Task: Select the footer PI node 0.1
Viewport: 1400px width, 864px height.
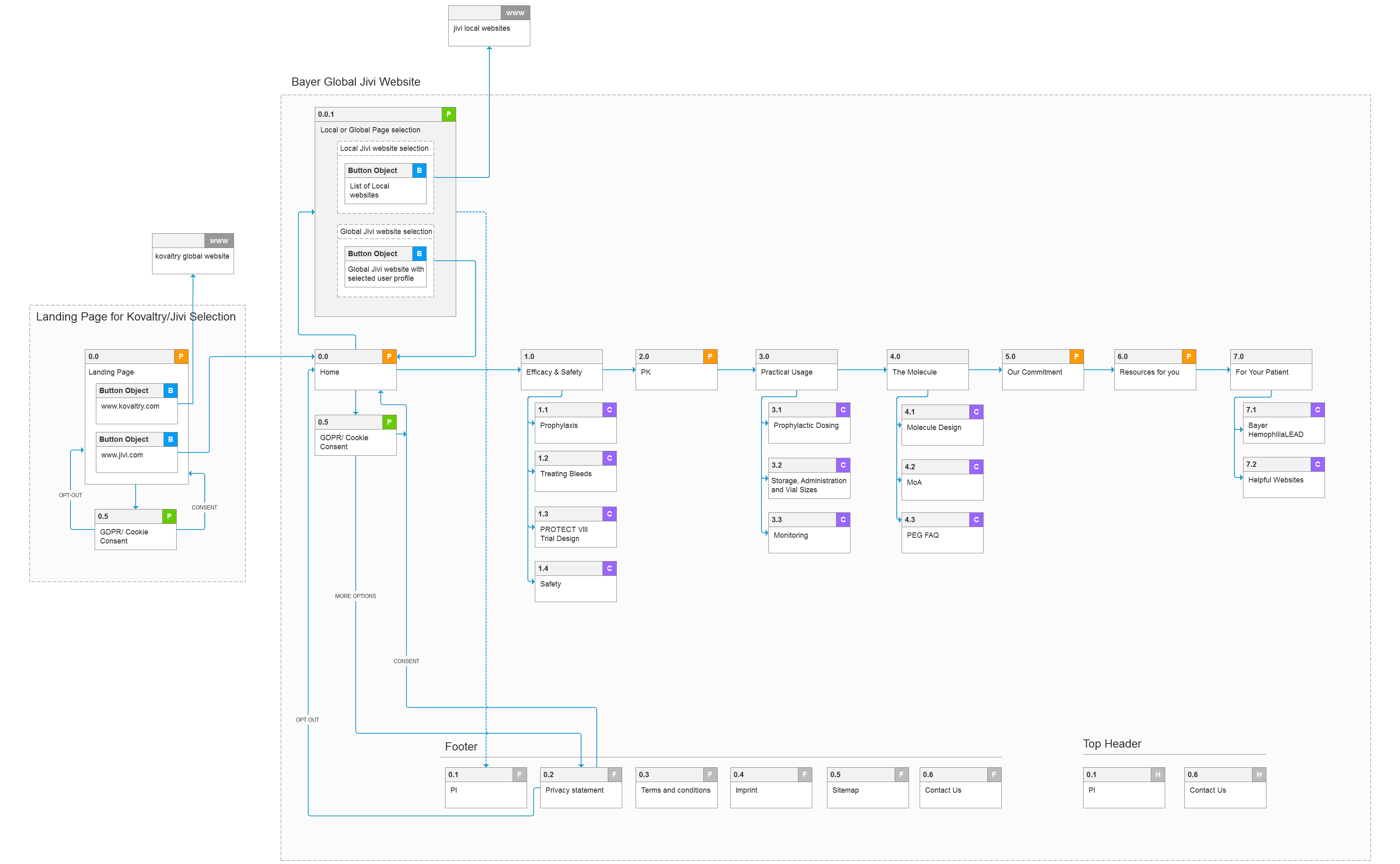Action: point(486,788)
